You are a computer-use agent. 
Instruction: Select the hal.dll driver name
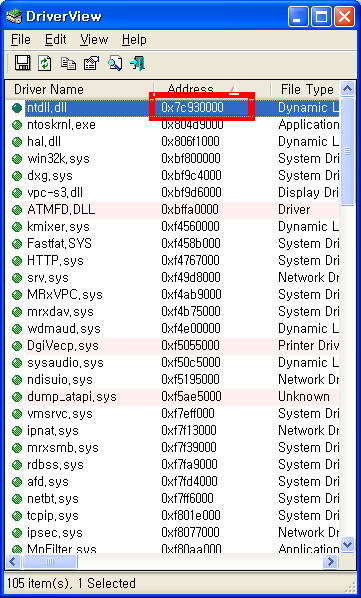click(44, 142)
